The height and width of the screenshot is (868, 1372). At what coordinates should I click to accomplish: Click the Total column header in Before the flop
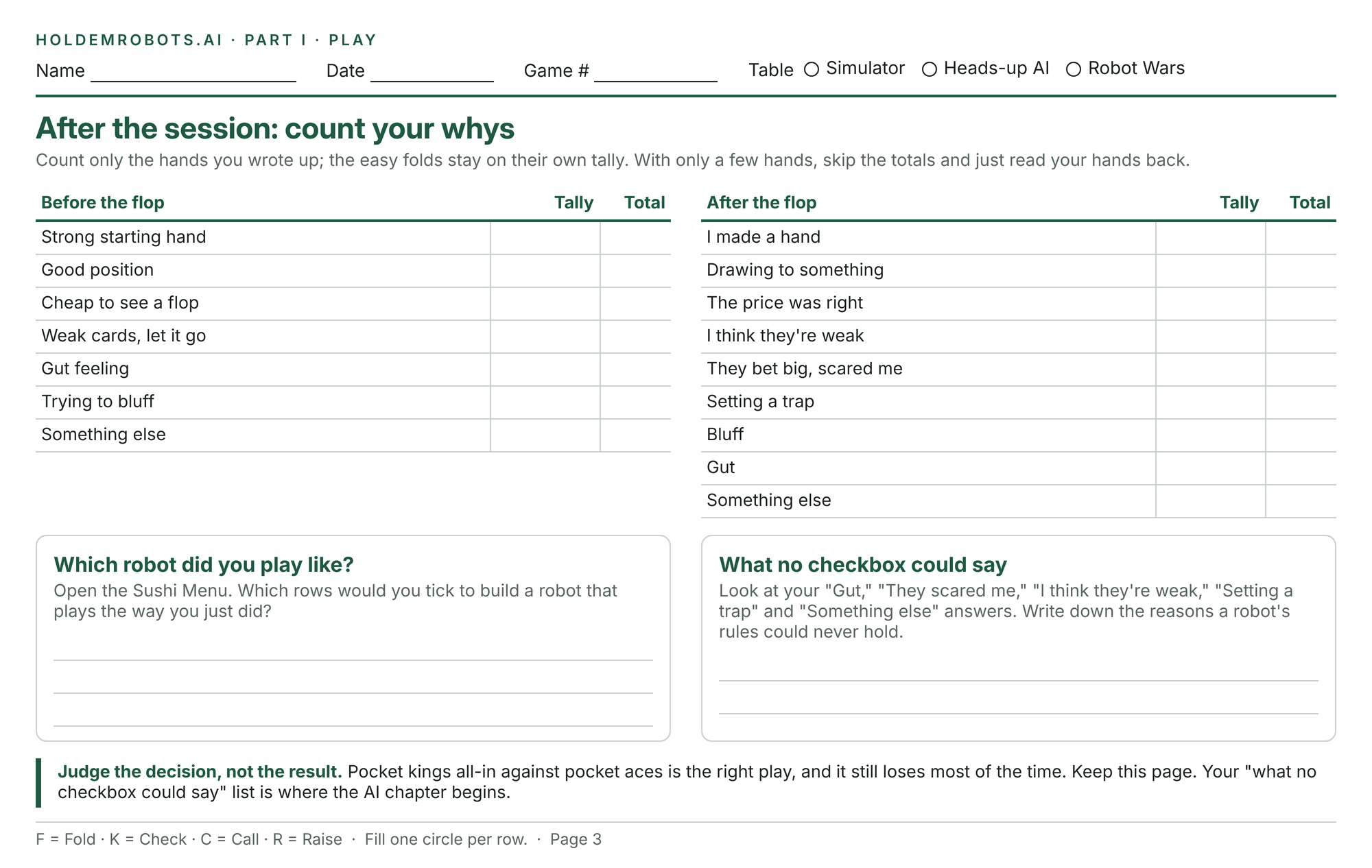coord(644,203)
